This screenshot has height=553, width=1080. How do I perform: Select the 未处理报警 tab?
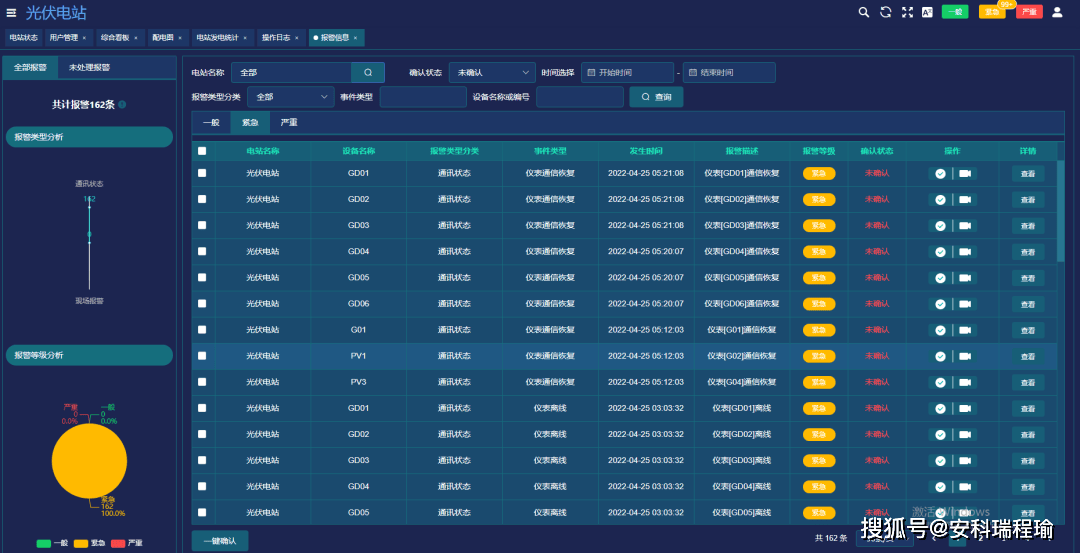[90, 67]
